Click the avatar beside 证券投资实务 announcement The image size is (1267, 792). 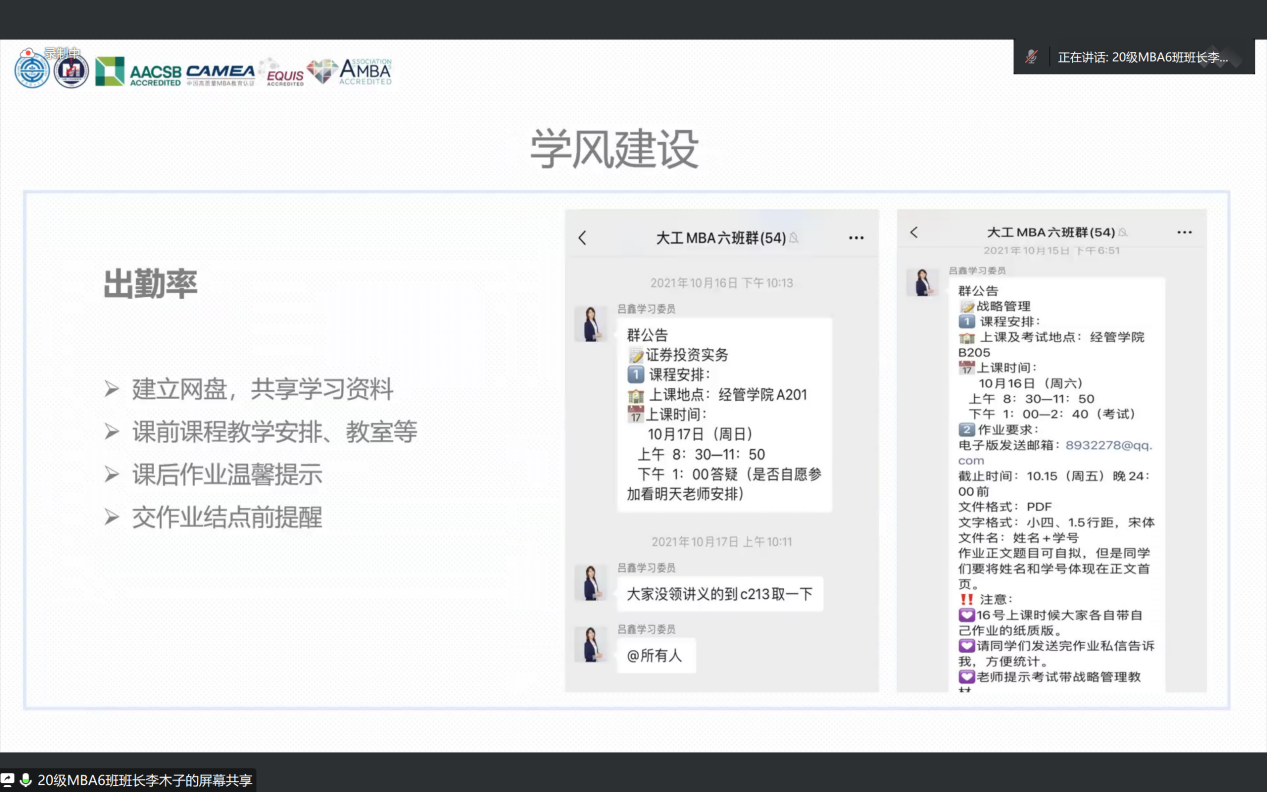(591, 324)
